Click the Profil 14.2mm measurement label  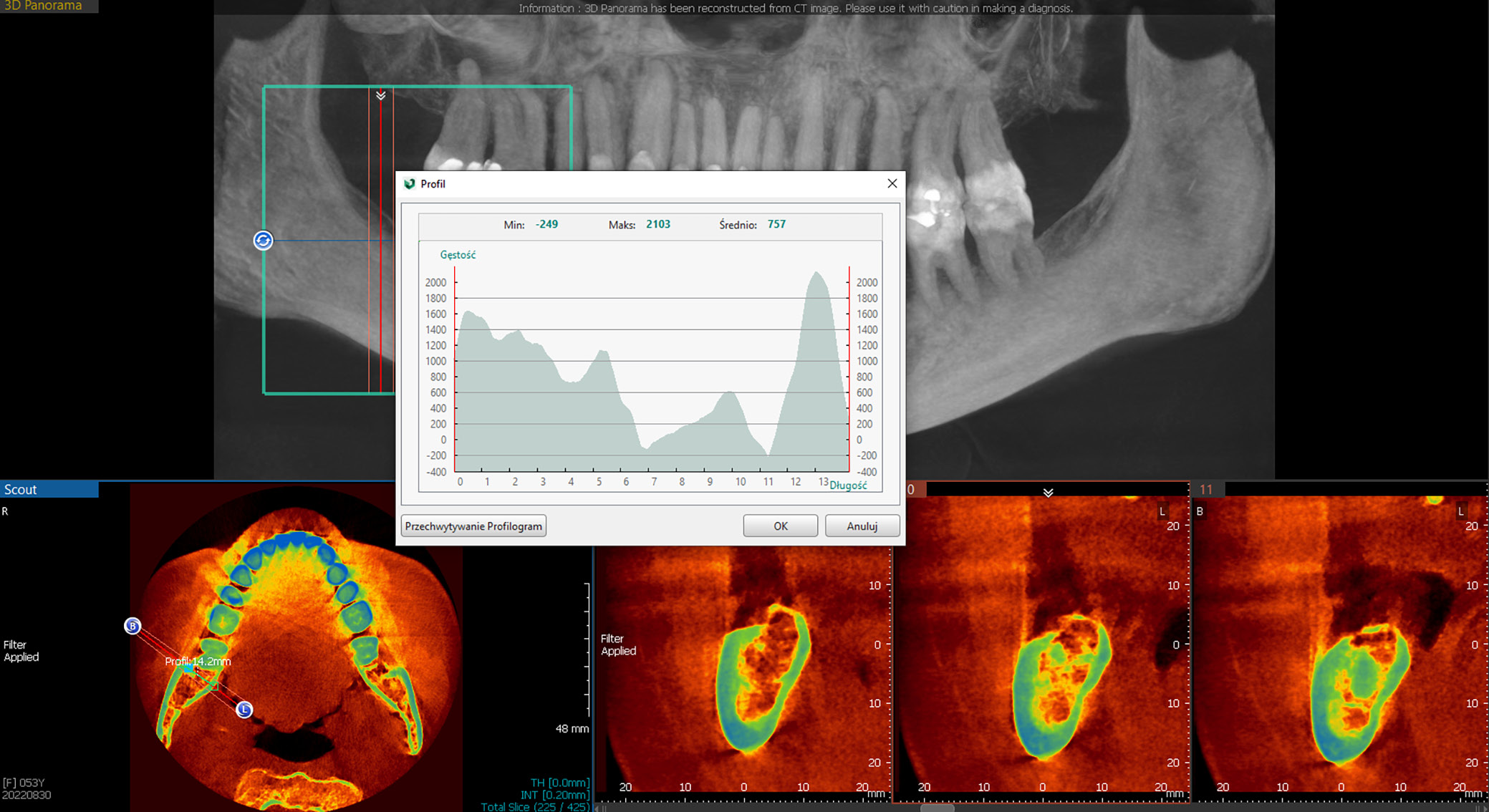[198, 662]
